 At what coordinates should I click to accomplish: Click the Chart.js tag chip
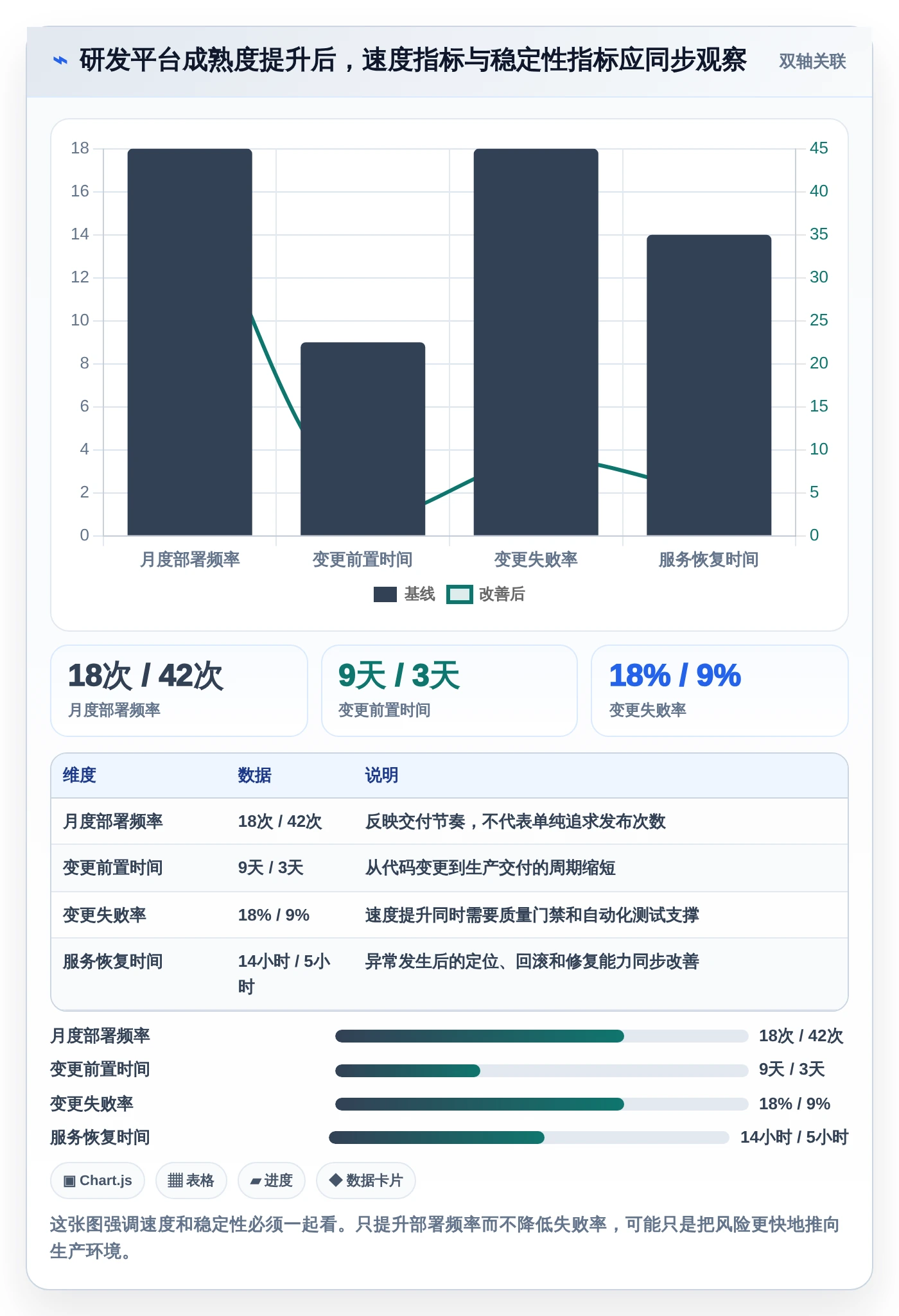point(98,1181)
